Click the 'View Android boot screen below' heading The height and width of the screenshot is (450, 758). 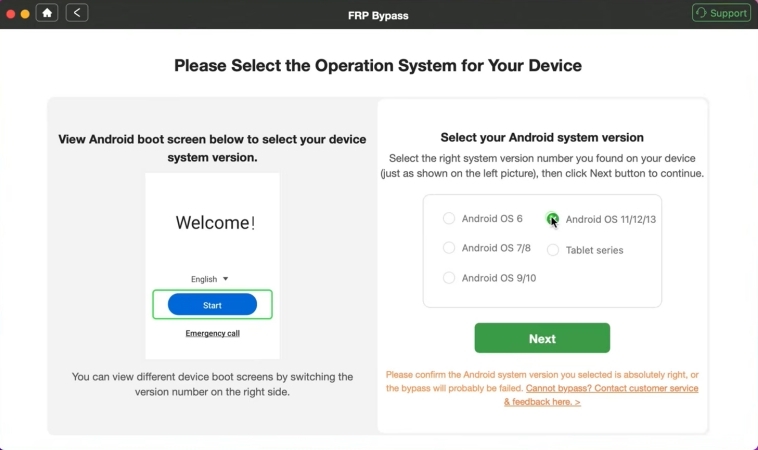pos(212,148)
